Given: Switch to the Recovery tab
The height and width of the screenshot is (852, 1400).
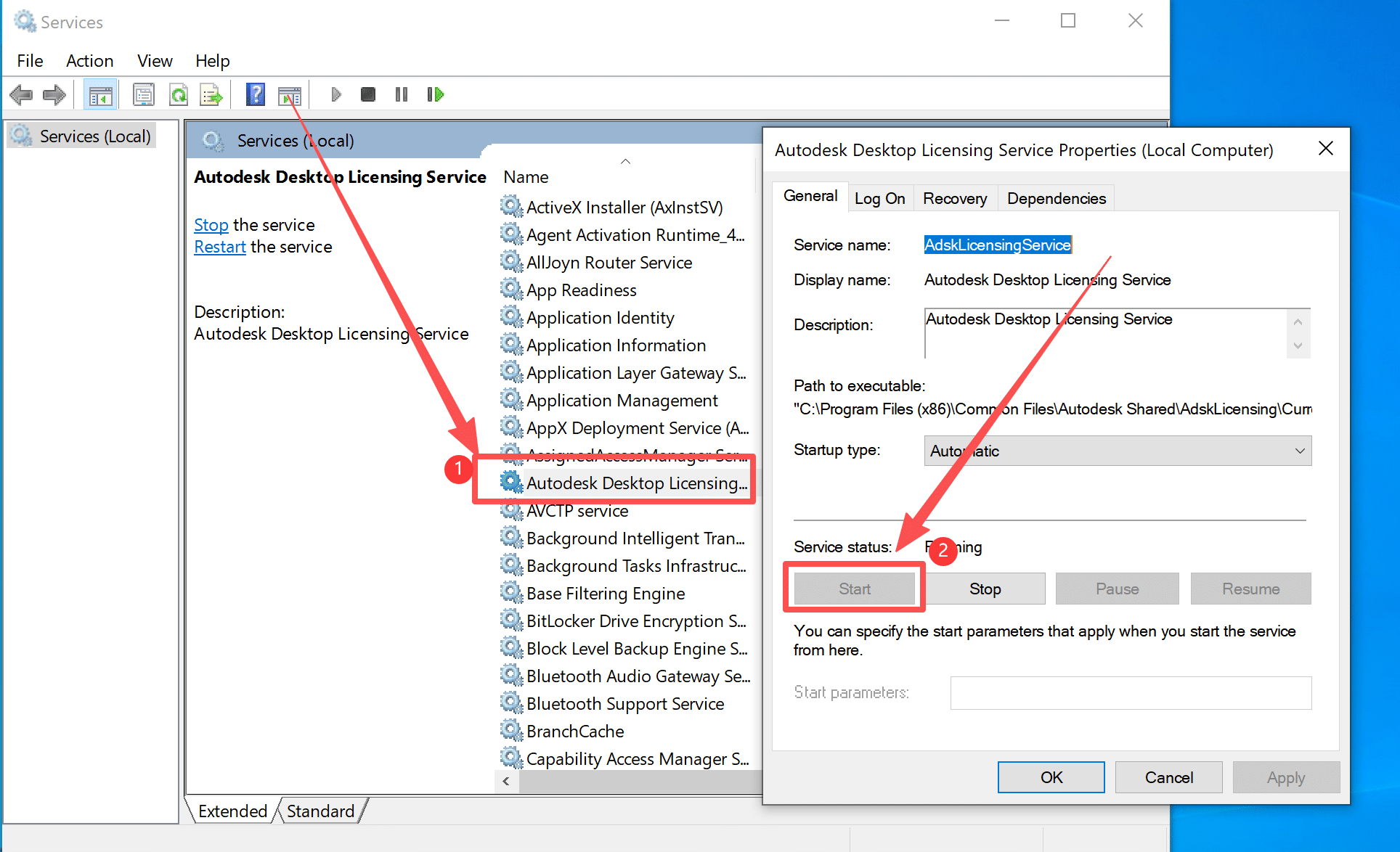Looking at the screenshot, I should (x=954, y=199).
